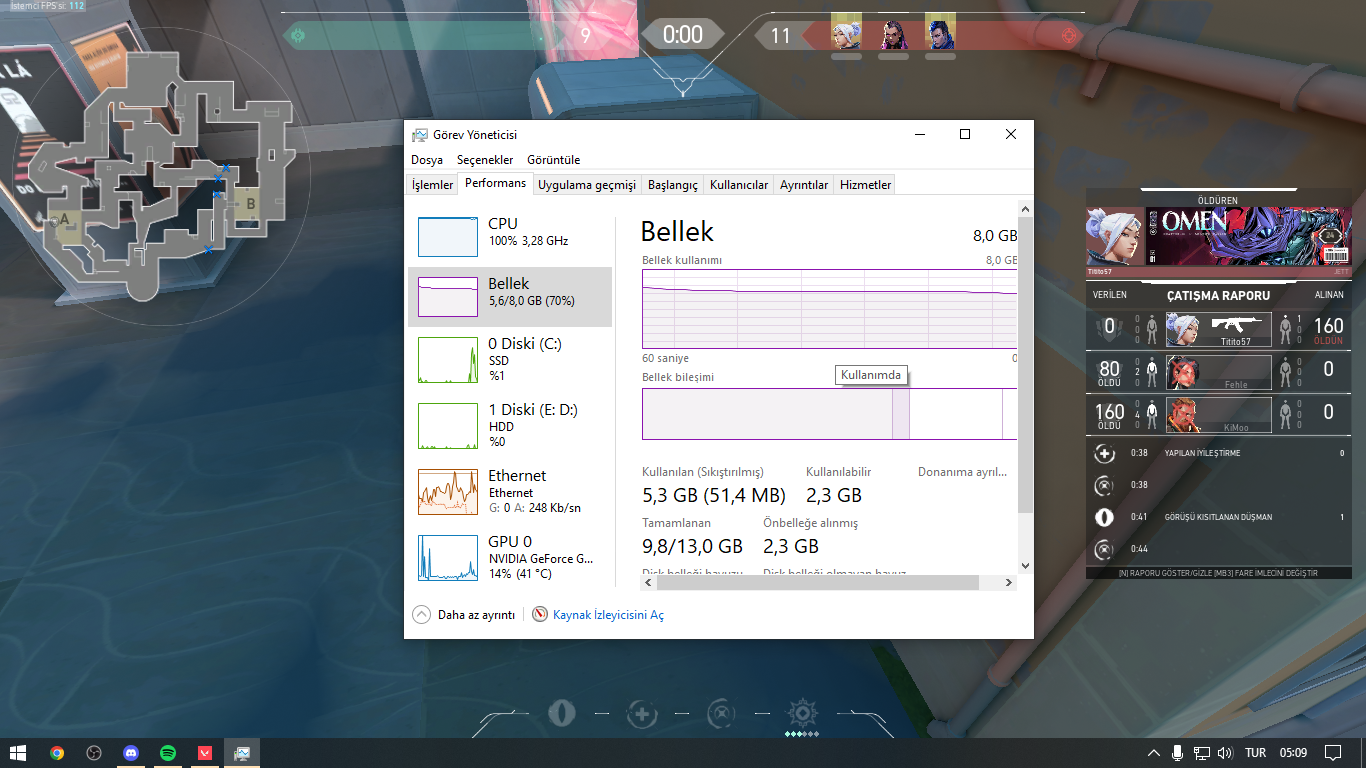Select the Performans tab
This screenshot has width=1366, height=768.
[x=495, y=183]
